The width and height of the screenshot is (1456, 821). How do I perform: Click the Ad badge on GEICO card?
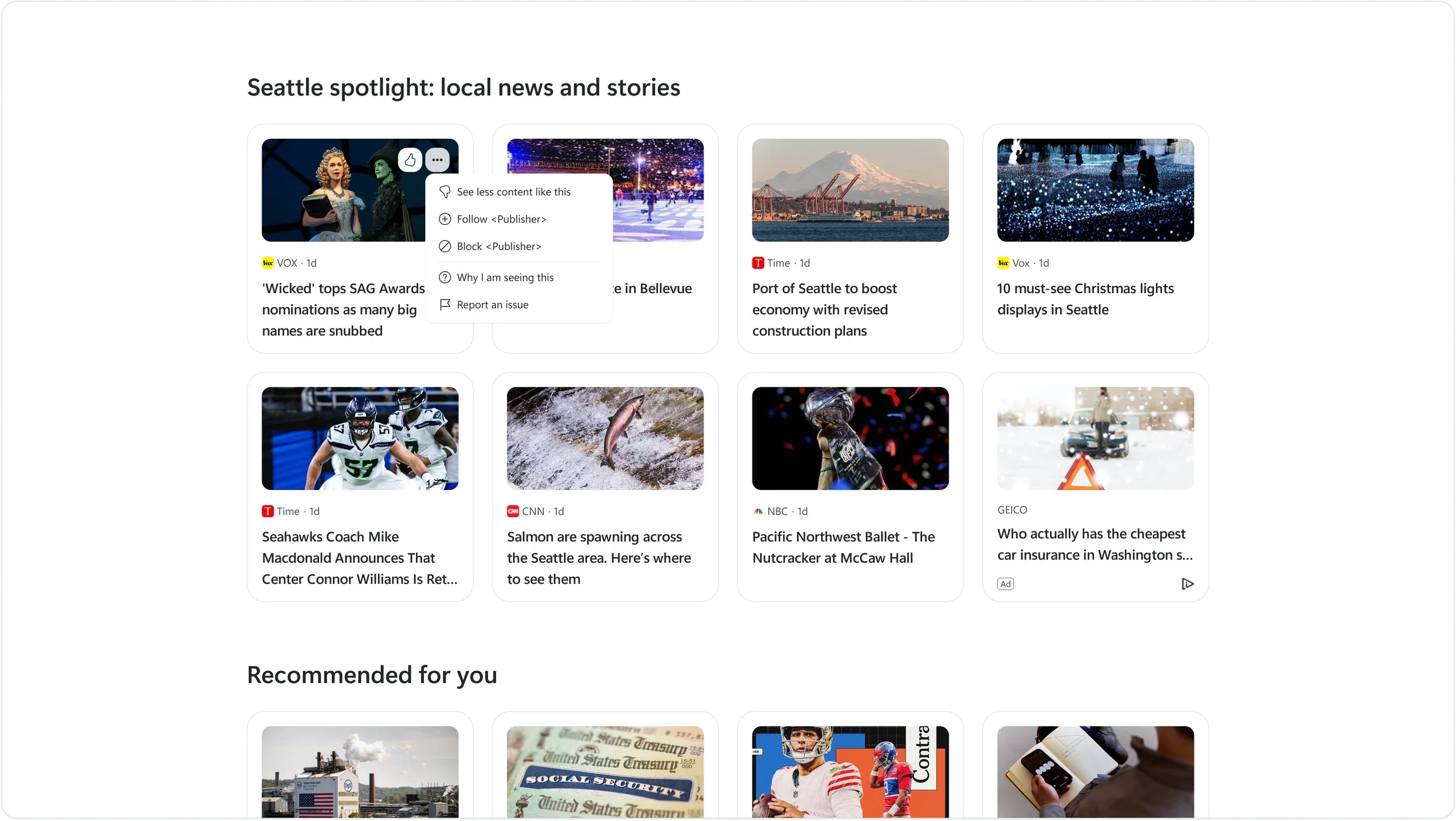click(1005, 584)
